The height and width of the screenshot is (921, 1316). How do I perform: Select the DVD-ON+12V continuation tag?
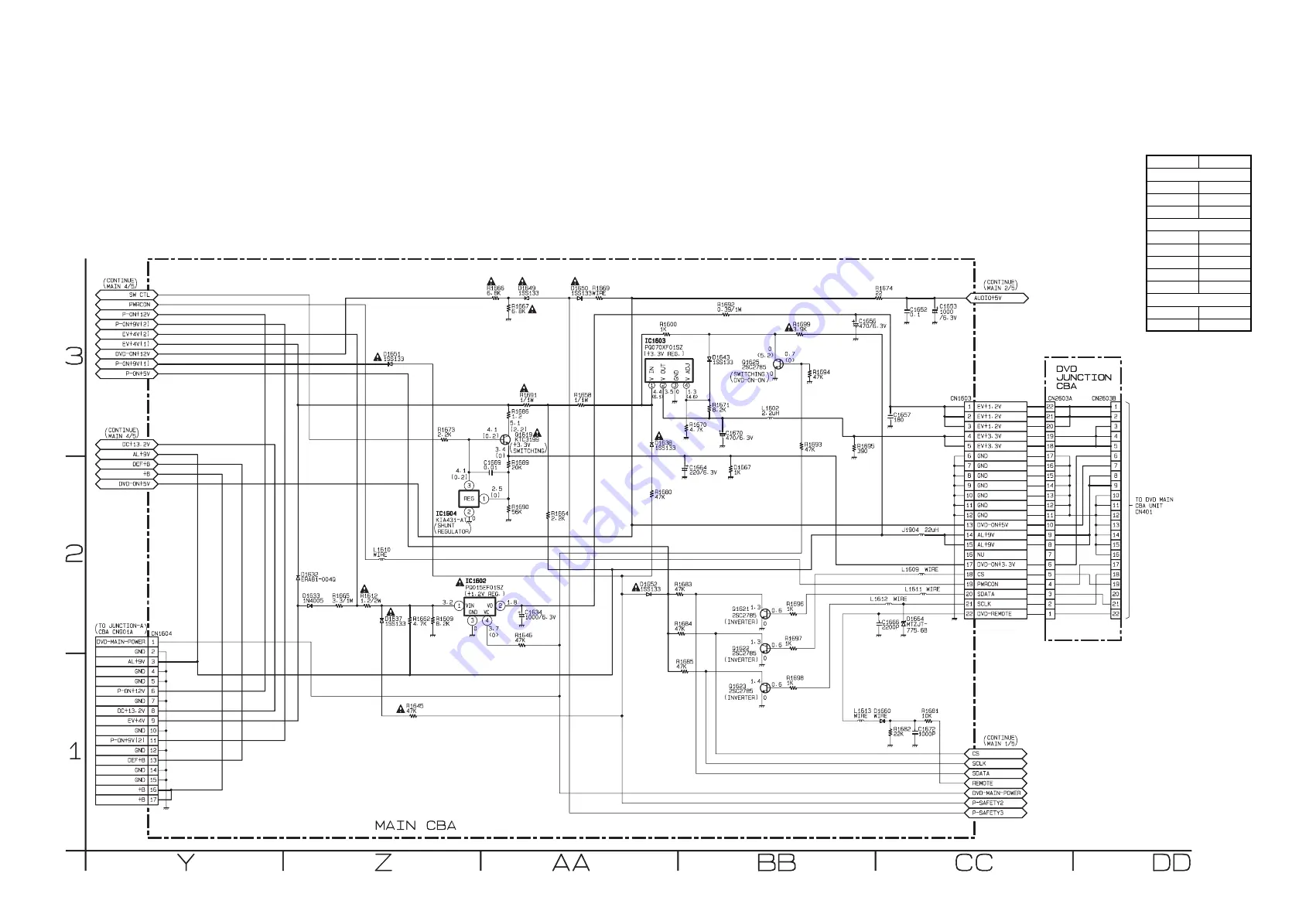pos(127,353)
